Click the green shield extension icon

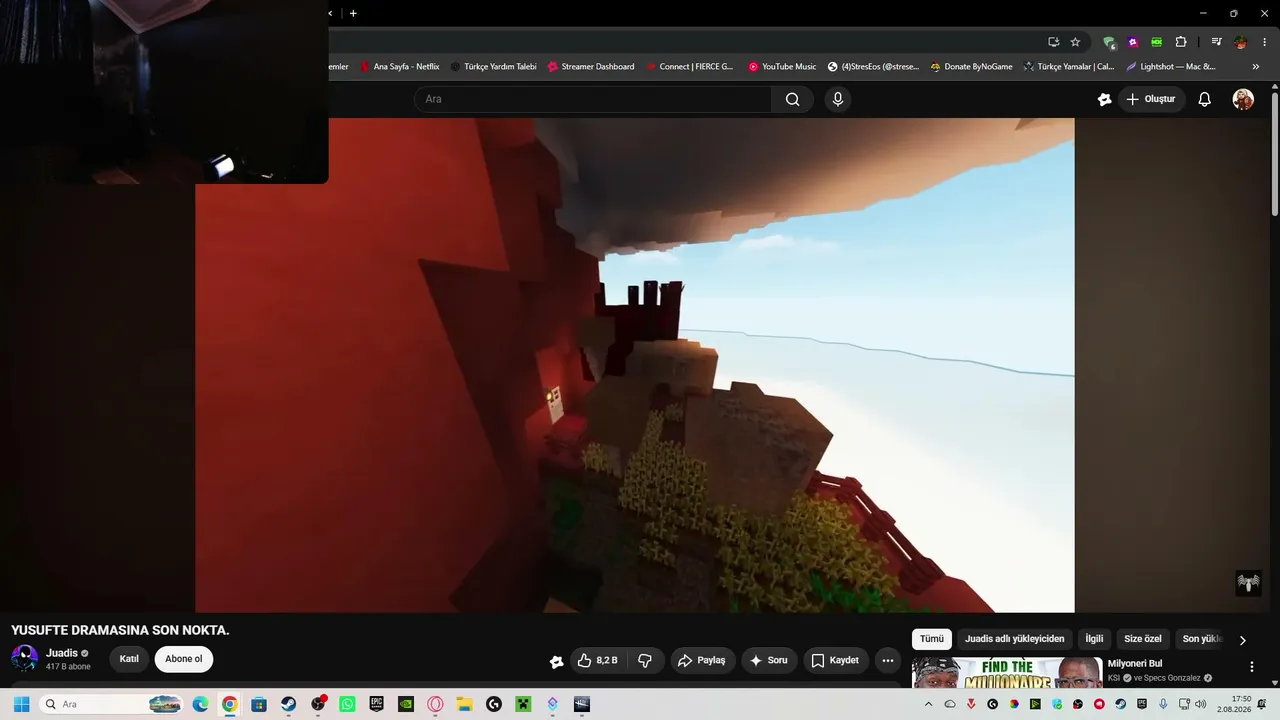[1109, 42]
